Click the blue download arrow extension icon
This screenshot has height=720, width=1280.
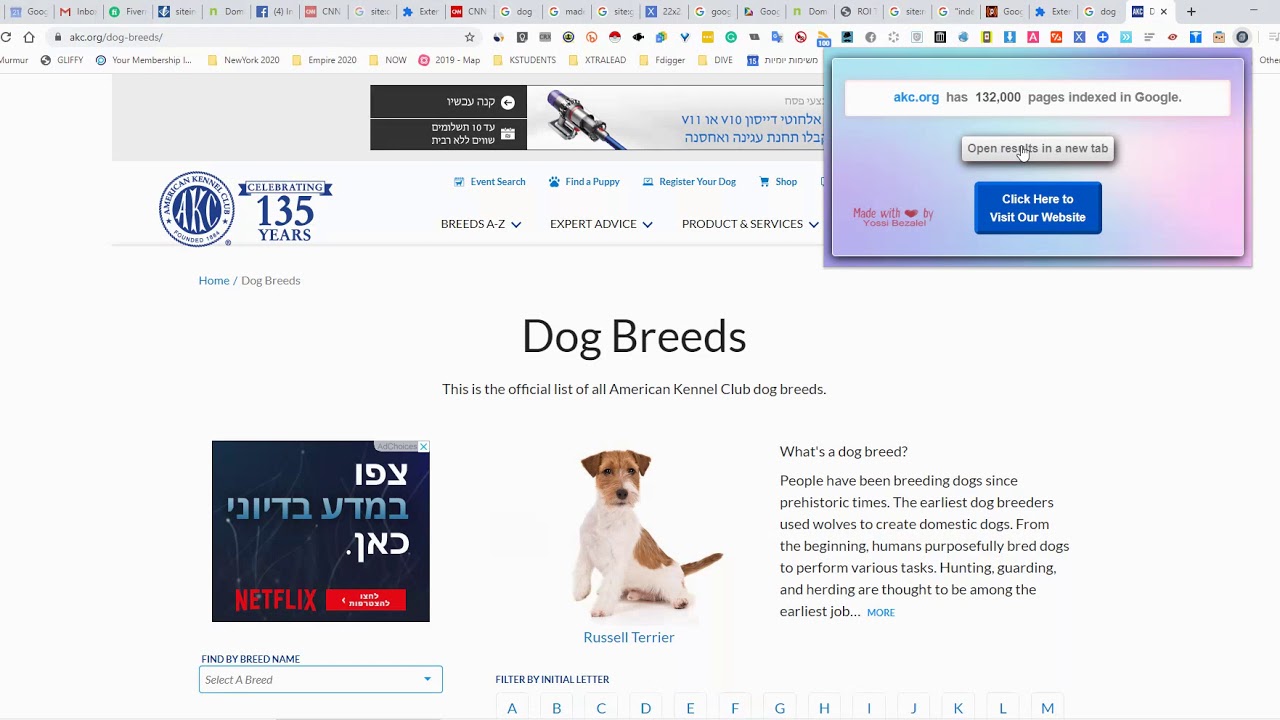coord(1010,37)
